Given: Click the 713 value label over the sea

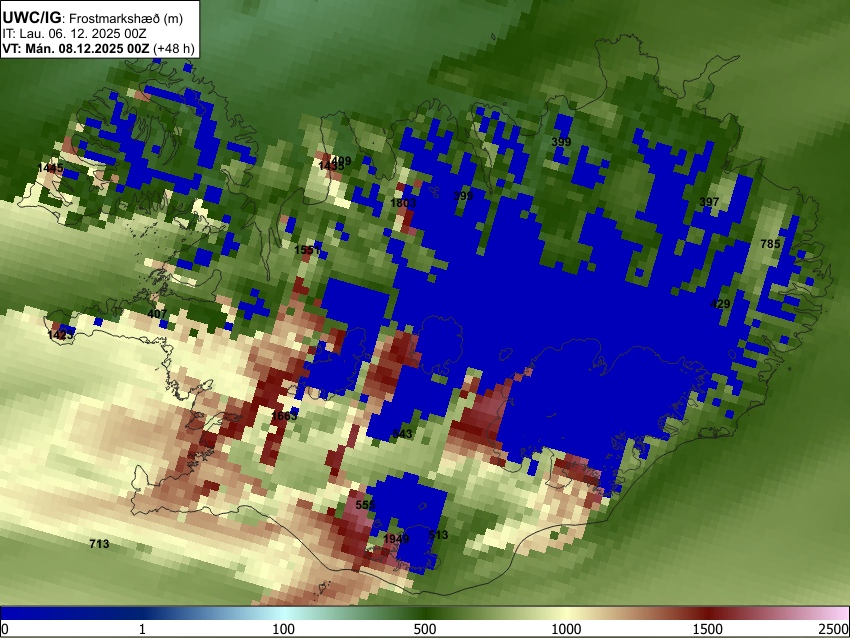Looking at the screenshot, I should [x=99, y=544].
